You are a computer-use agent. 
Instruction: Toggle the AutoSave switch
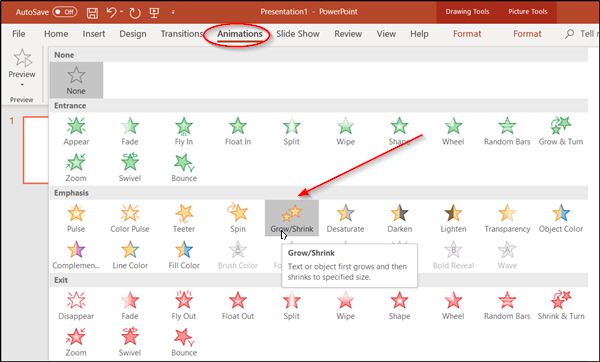point(65,12)
